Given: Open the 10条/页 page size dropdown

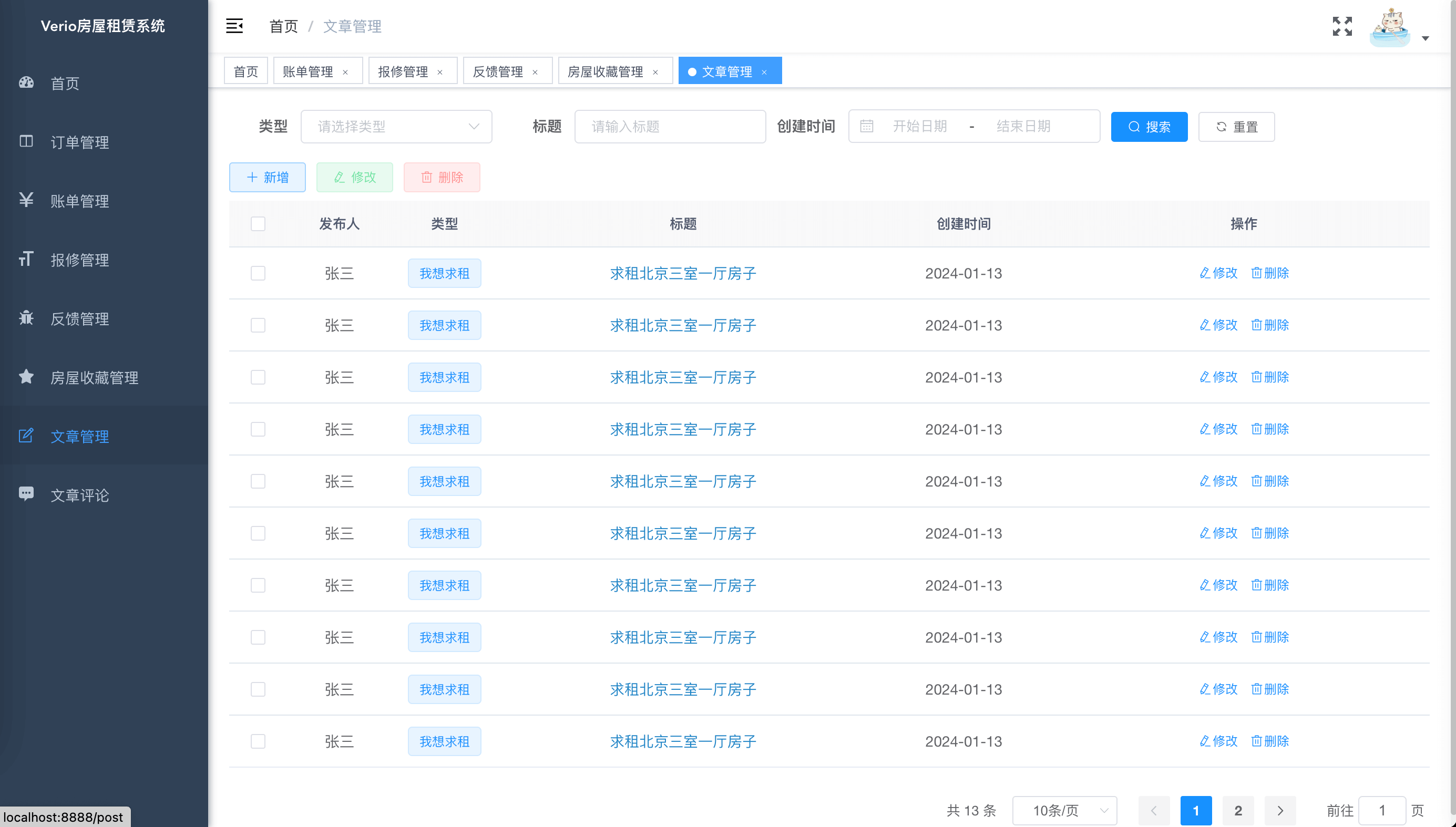Looking at the screenshot, I should coord(1064,811).
